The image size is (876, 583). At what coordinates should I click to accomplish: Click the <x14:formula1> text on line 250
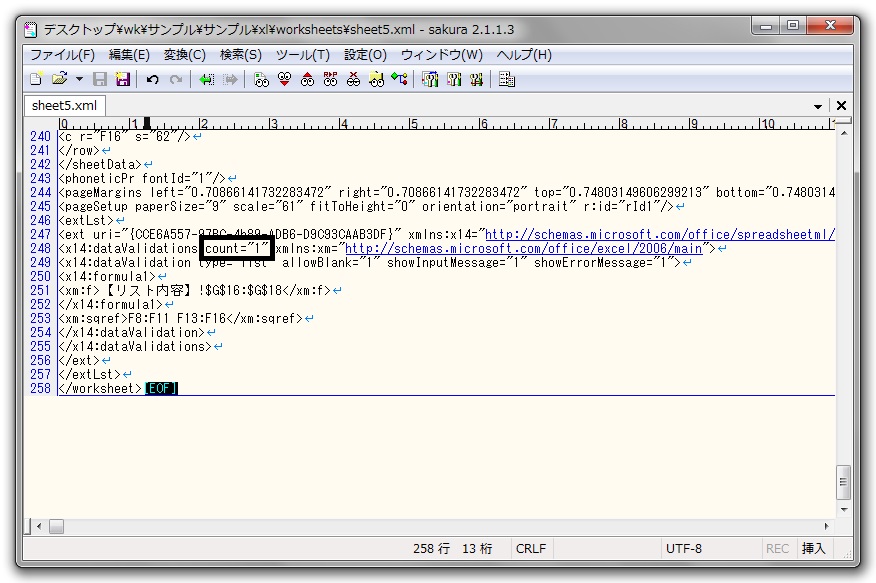tap(107, 276)
